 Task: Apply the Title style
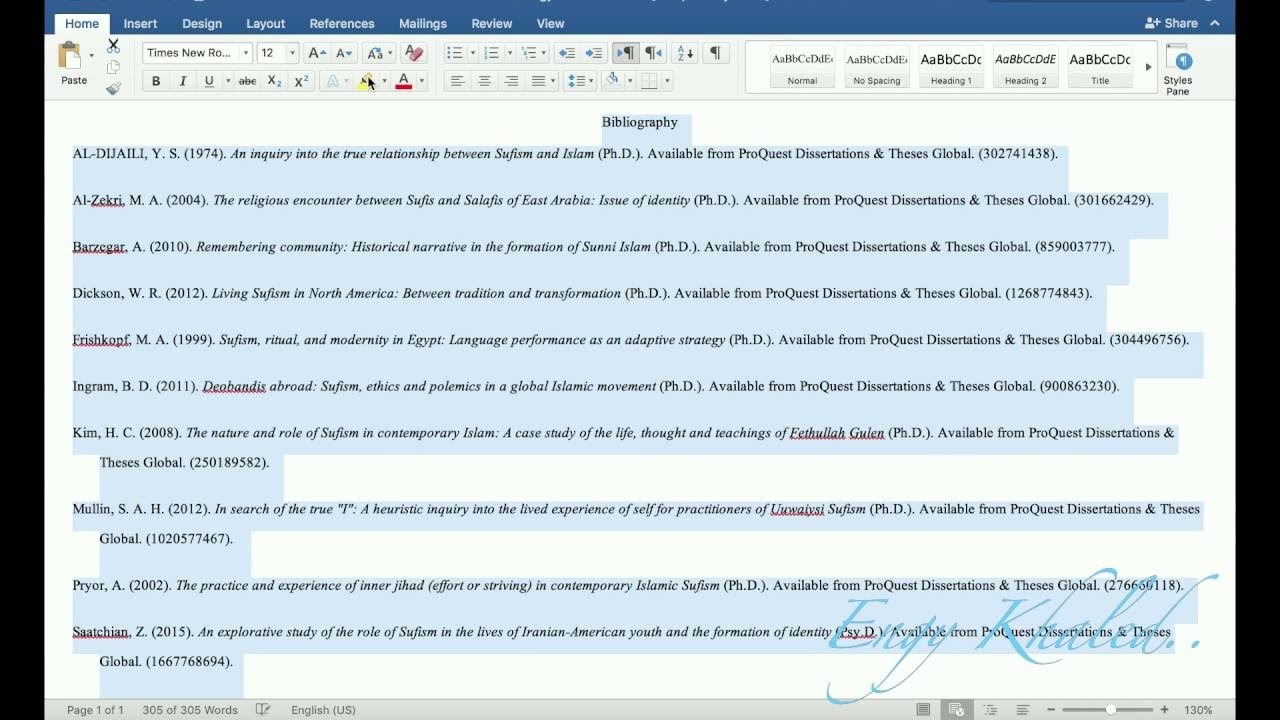click(1100, 67)
